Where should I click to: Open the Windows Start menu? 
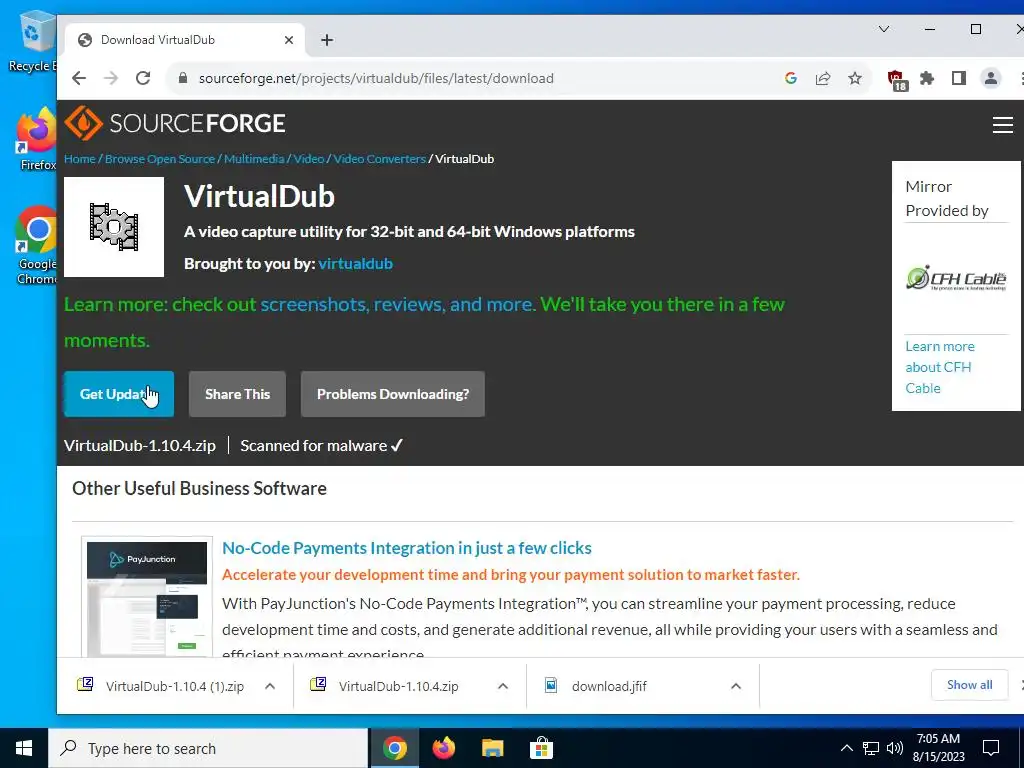(24, 748)
